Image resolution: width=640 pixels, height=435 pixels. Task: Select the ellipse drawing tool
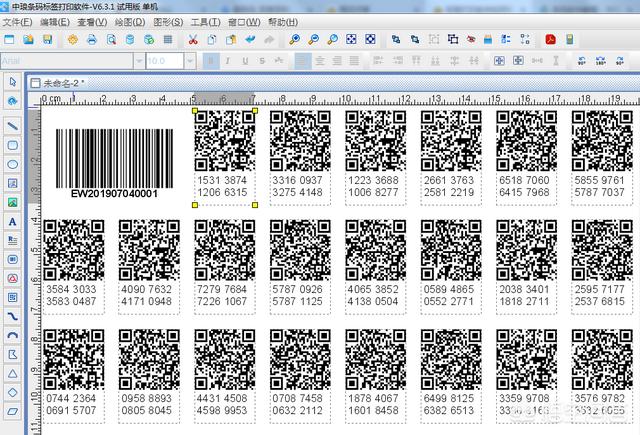click(x=13, y=164)
